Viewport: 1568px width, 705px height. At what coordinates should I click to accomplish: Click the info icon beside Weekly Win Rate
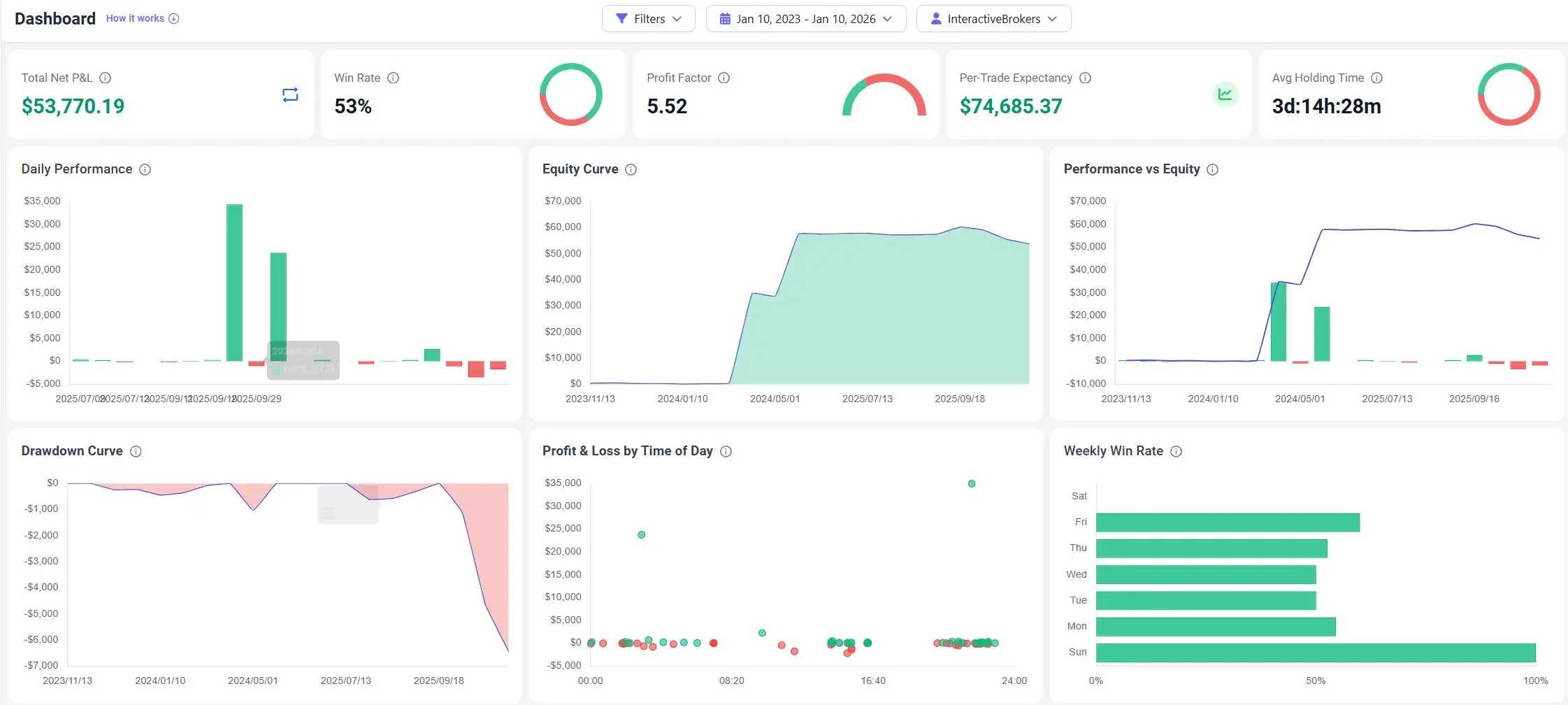click(1177, 451)
